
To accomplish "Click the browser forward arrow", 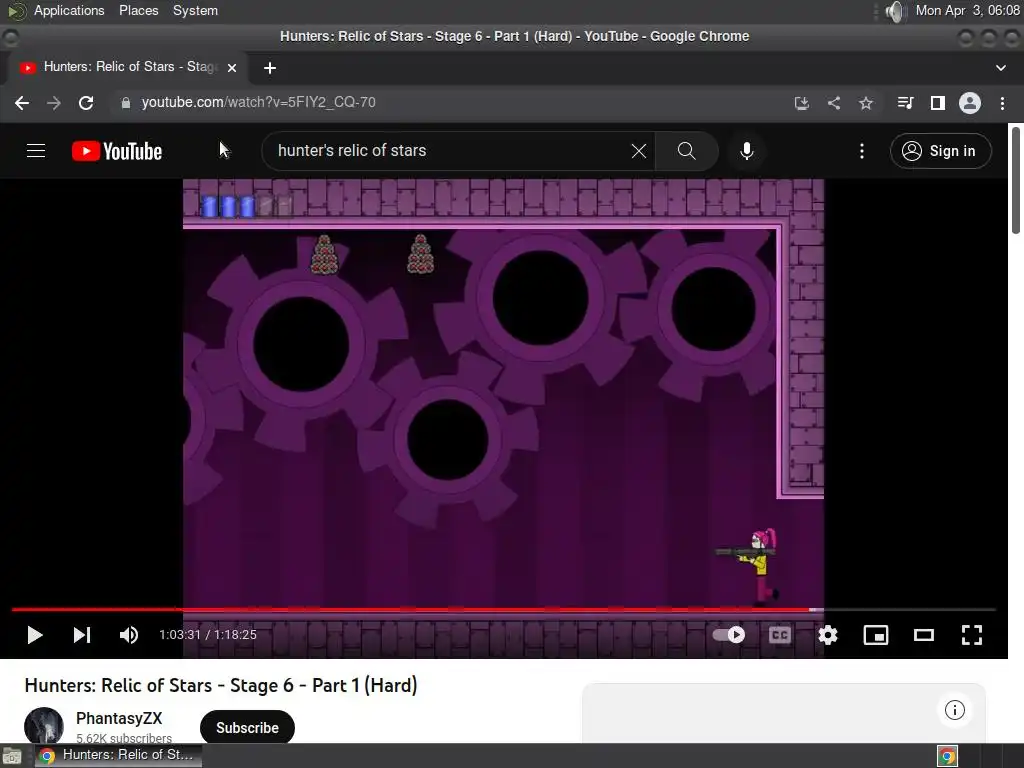I will (54, 103).
